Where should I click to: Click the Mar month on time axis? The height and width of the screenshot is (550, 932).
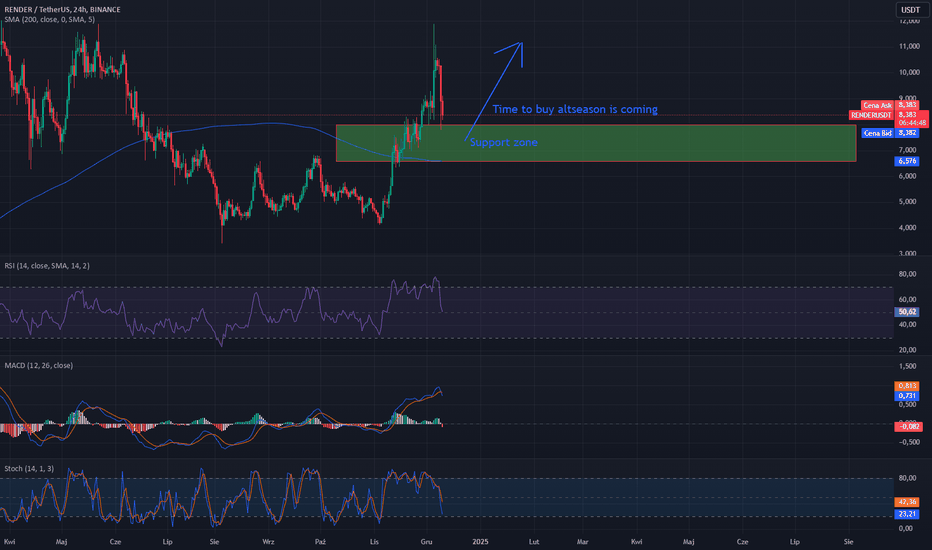pos(582,542)
